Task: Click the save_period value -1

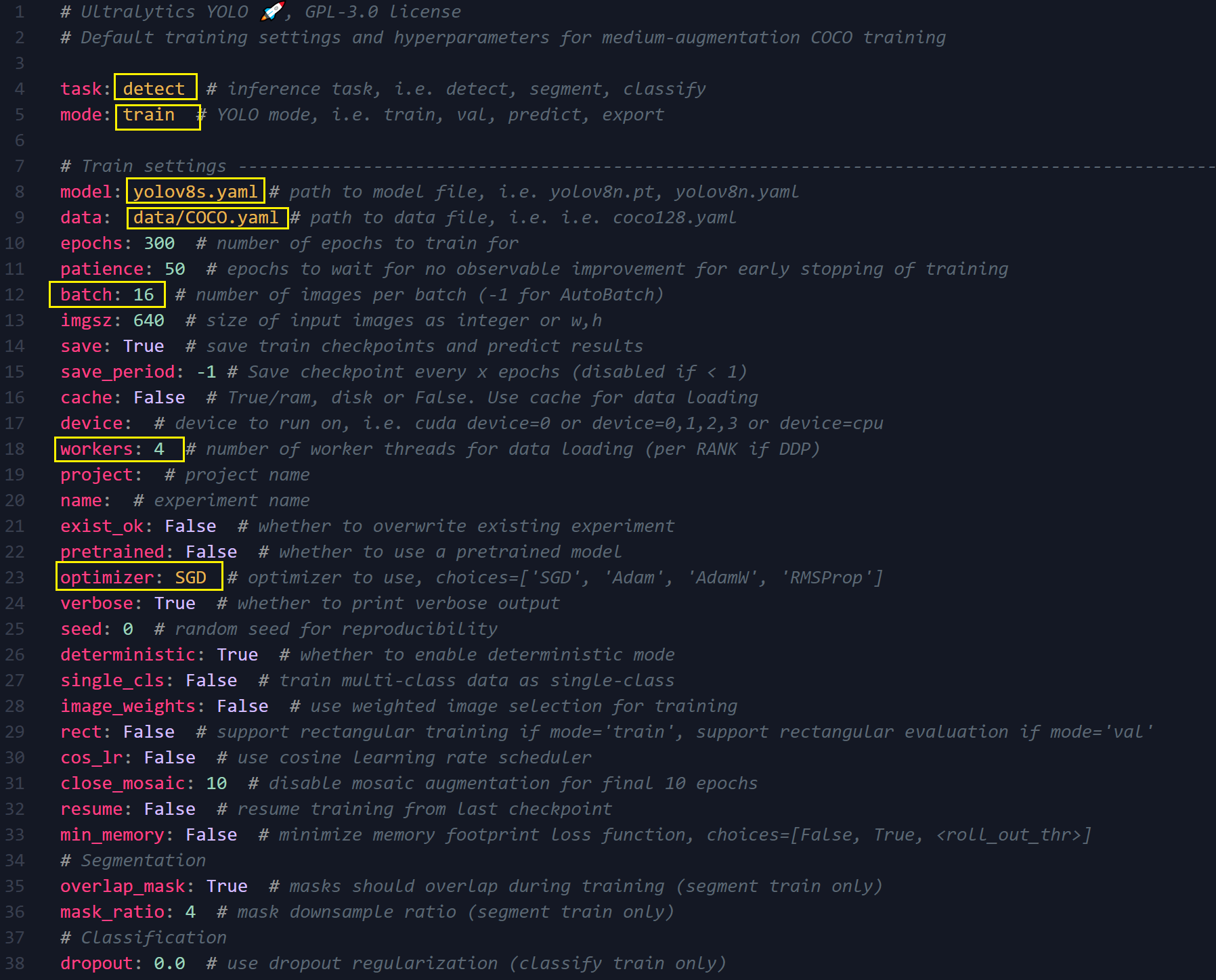Action: point(207,372)
